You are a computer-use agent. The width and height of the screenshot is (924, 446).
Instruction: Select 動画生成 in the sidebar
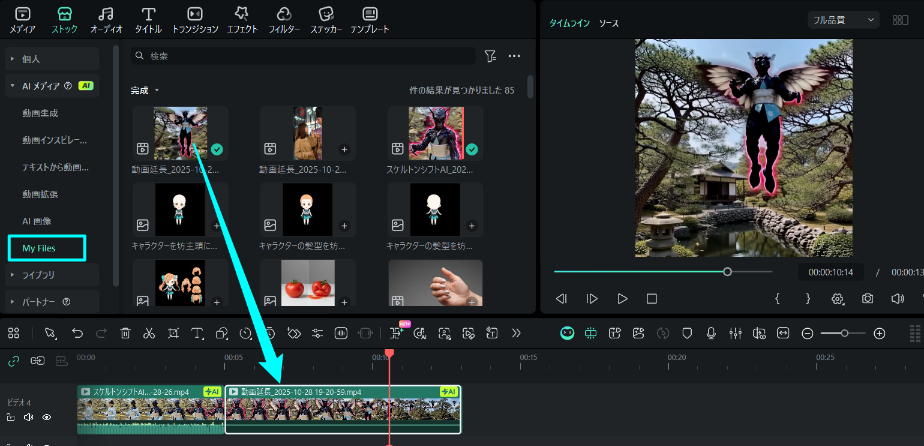pos(40,113)
